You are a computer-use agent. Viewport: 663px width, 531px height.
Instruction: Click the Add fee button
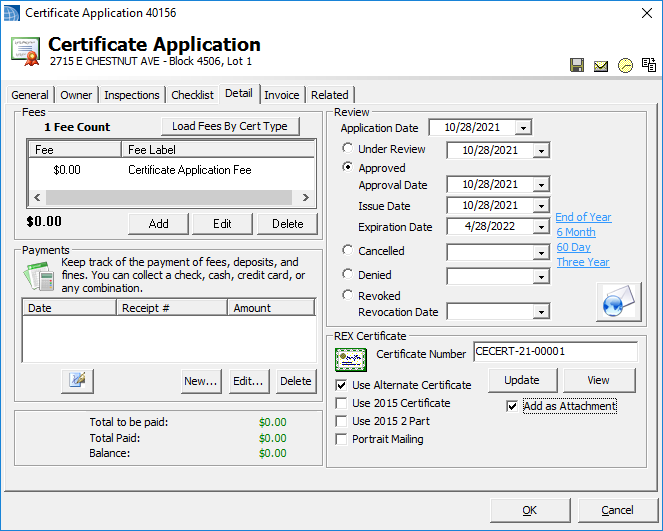point(159,224)
